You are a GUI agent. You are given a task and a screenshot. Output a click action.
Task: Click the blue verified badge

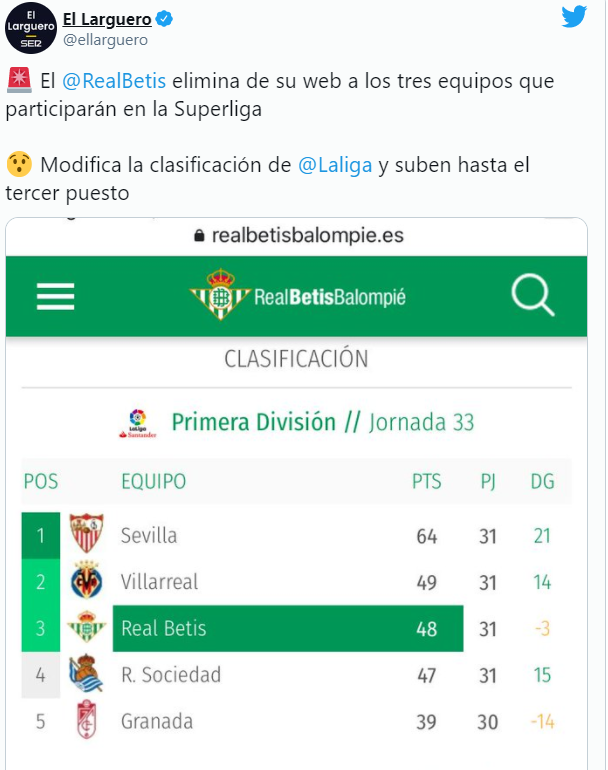[164, 19]
